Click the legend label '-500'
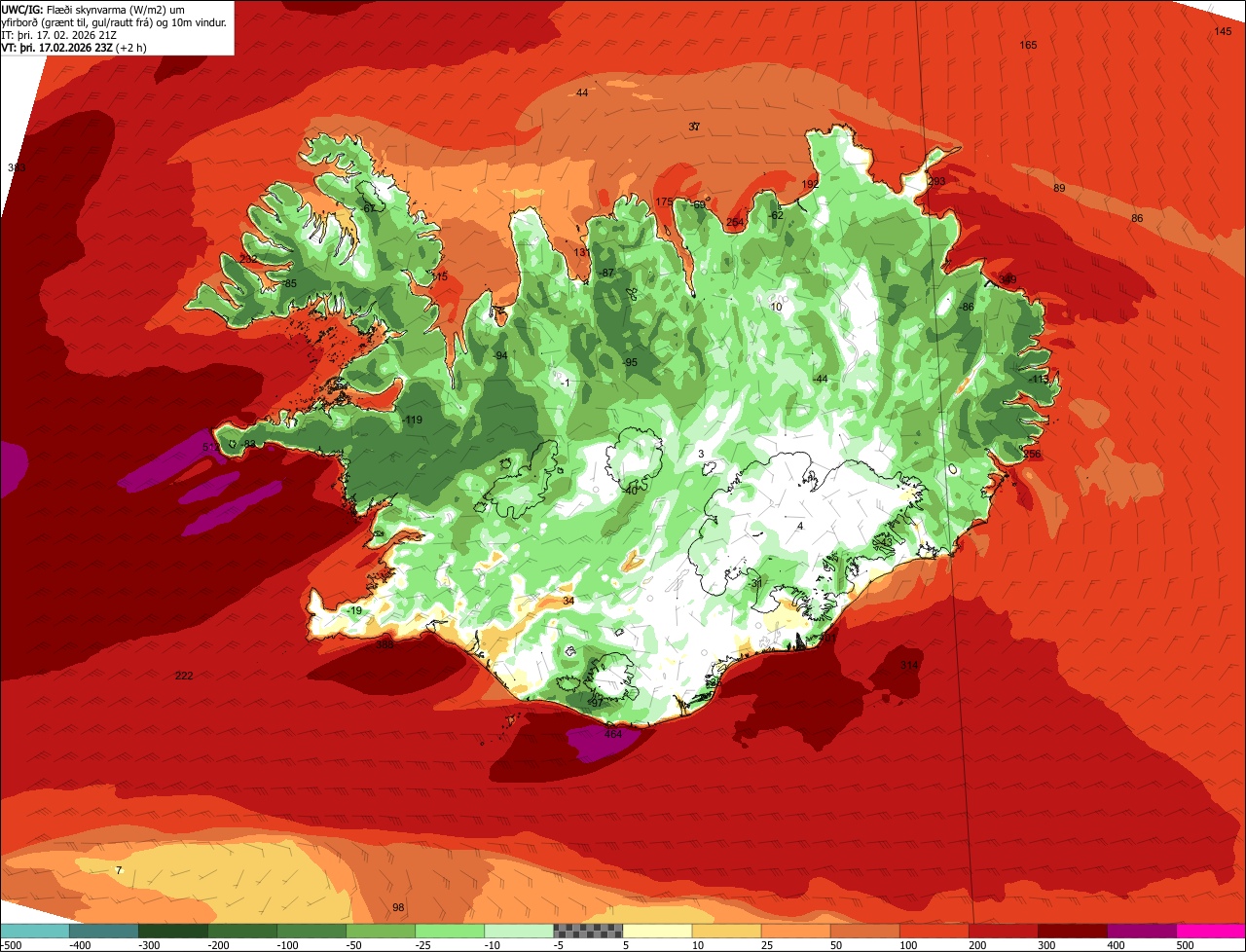The height and width of the screenshot is (952, 1246). pyautogui.click(x=11, y=945)
